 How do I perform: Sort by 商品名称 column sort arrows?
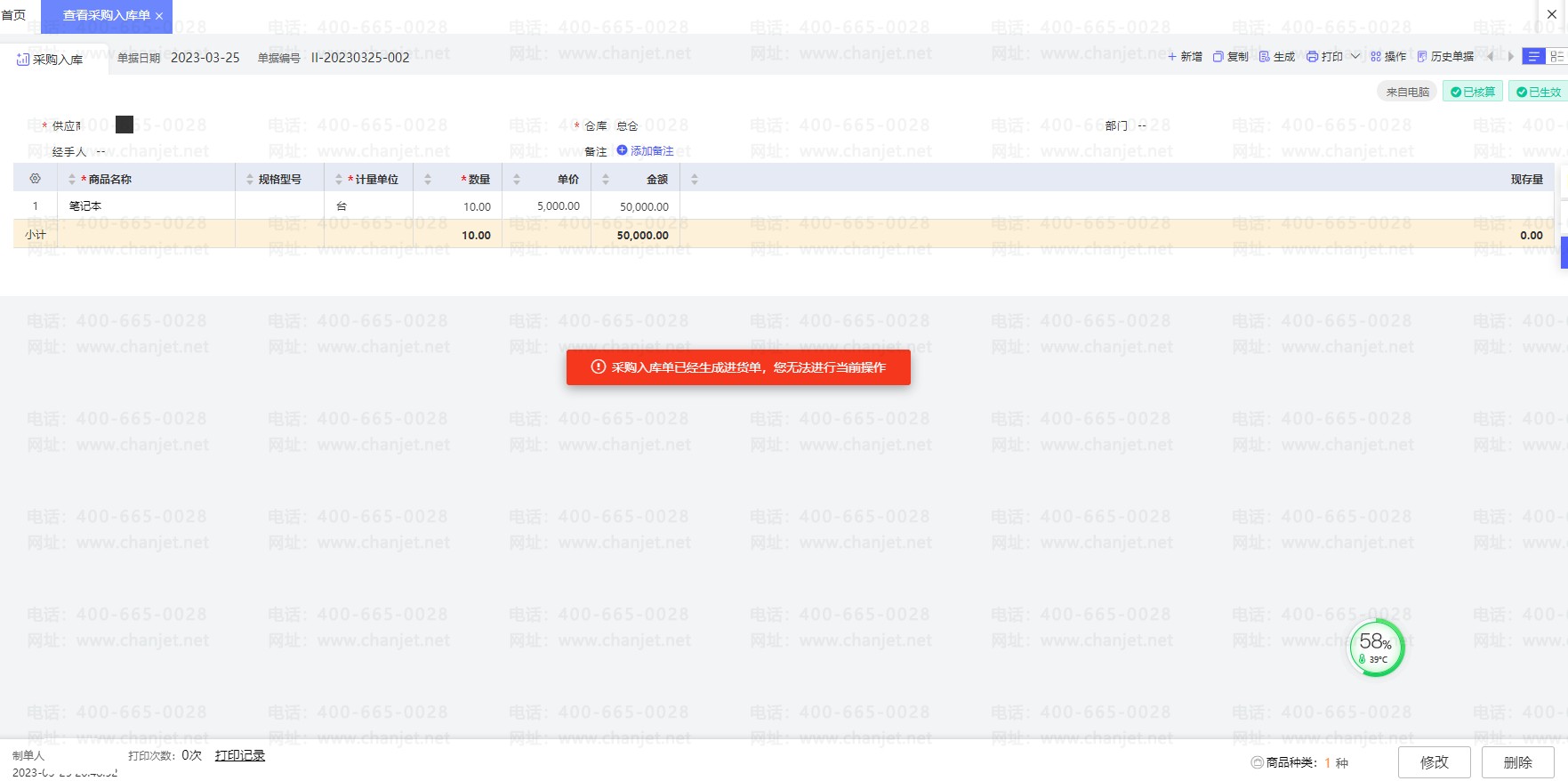tap(72, 180)
